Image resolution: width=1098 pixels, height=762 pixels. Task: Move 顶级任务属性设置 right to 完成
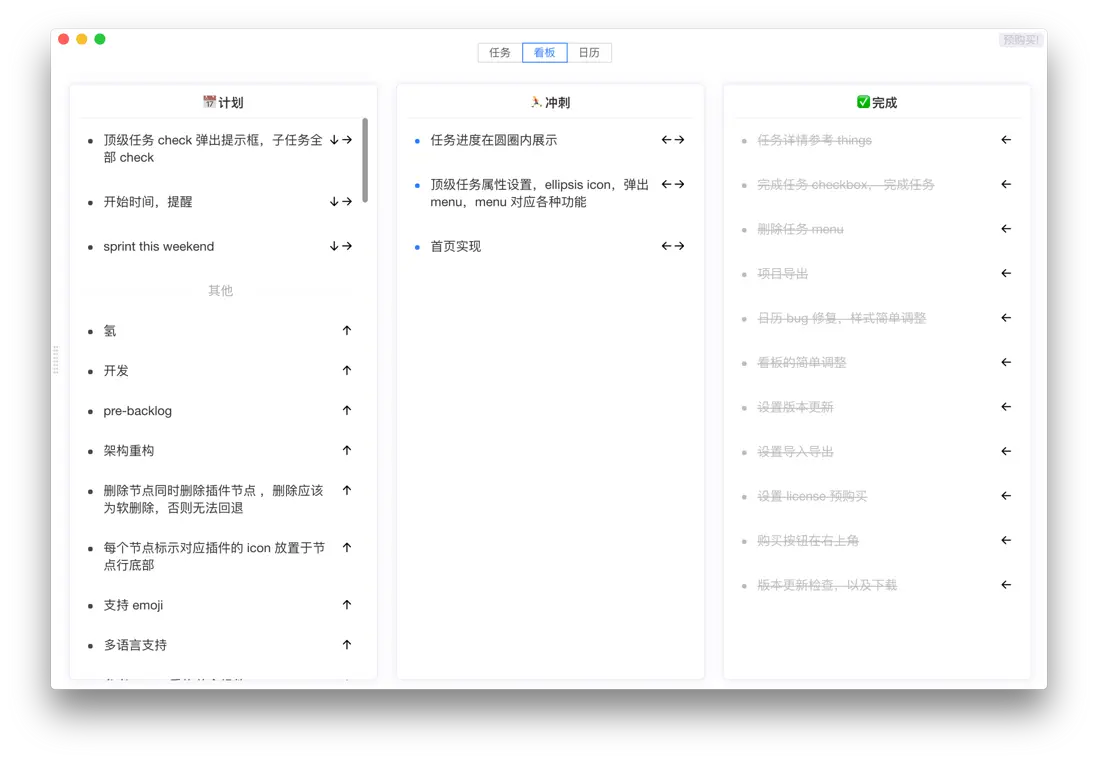click(679, 184)
